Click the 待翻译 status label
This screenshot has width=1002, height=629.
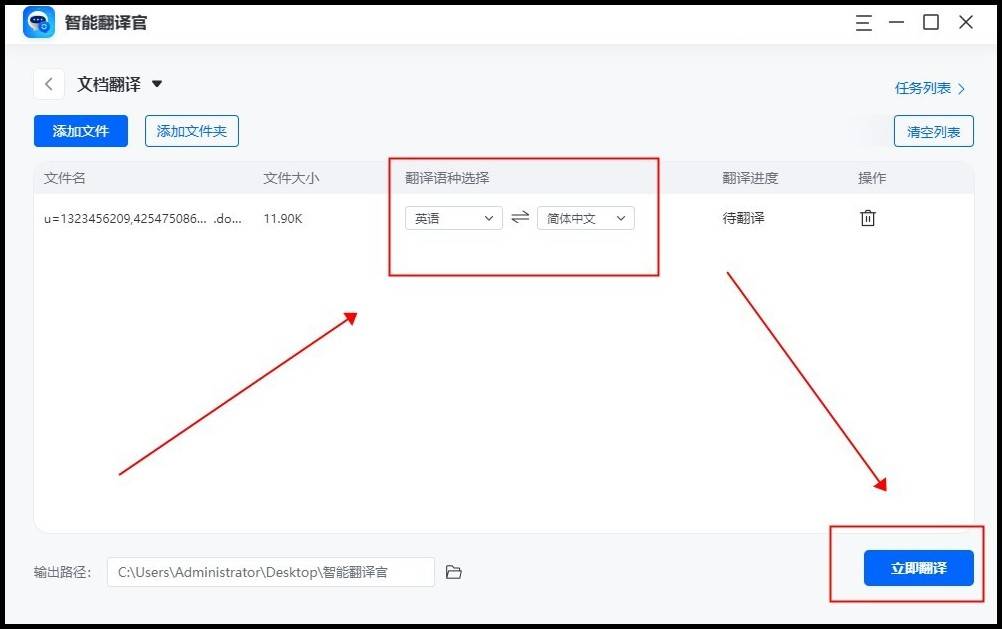point(742,217)
